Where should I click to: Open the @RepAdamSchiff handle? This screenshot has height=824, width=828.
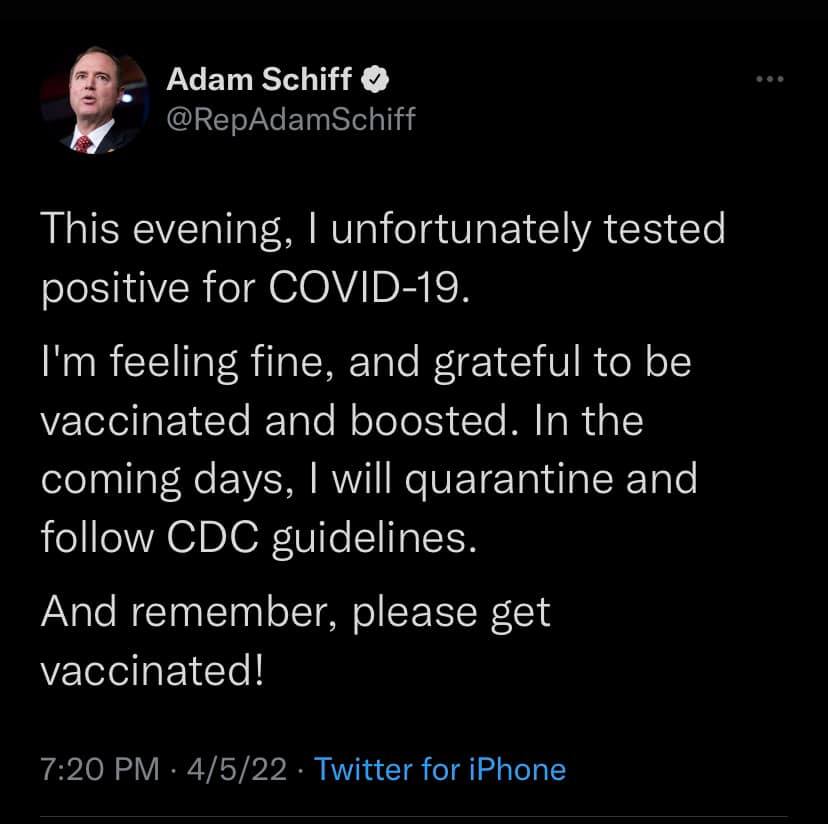[x=289, y=119]
